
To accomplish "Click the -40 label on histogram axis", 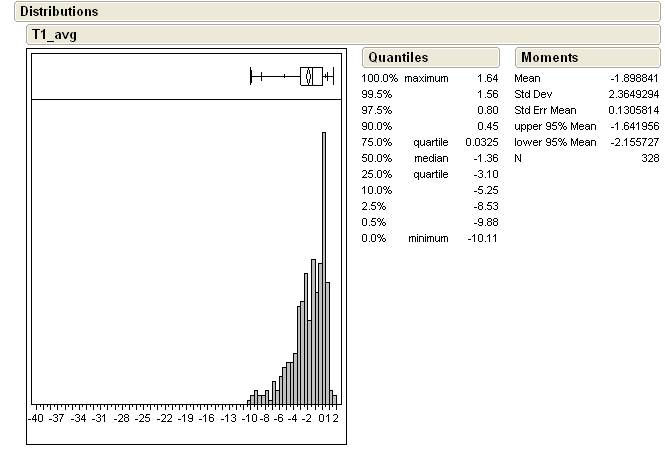I will [x=36, y=418].
